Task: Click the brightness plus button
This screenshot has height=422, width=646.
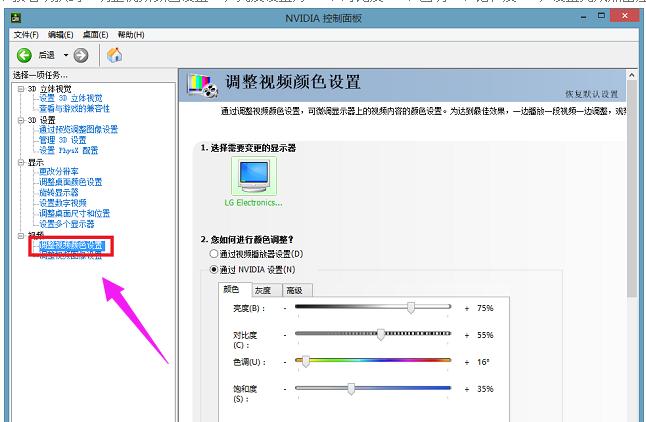Action: 467,308
